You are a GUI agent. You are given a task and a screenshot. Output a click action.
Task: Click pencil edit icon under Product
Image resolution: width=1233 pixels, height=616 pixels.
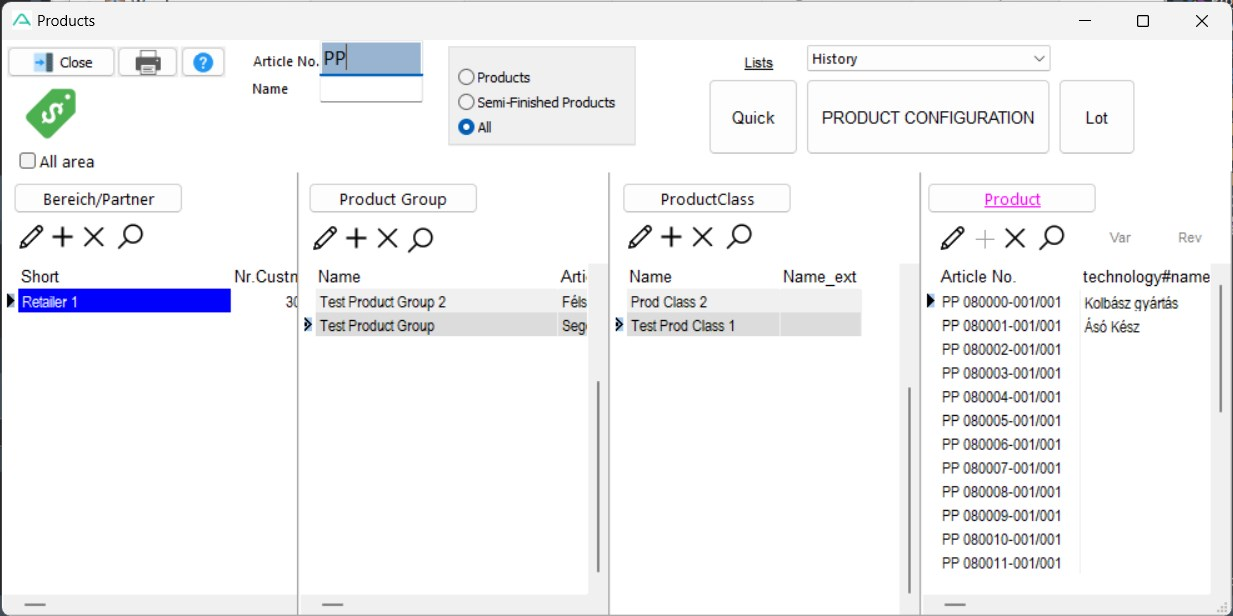coord(953,237)
